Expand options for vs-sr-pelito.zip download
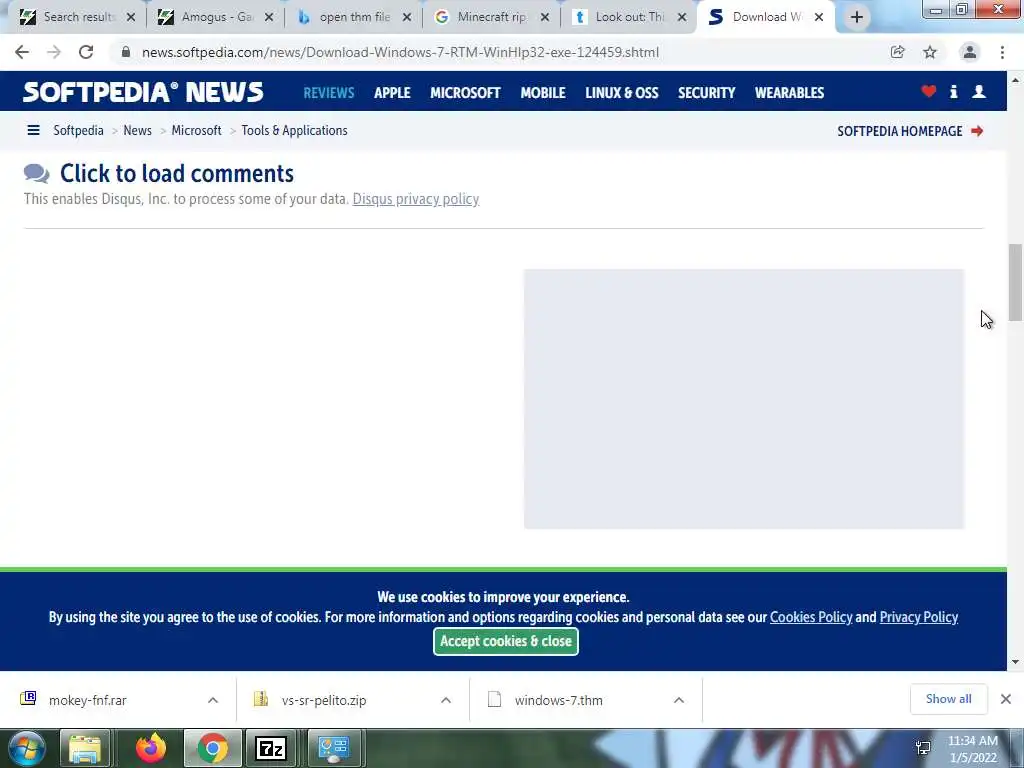This screenshot has width=1024, height=768. [446, 700]
